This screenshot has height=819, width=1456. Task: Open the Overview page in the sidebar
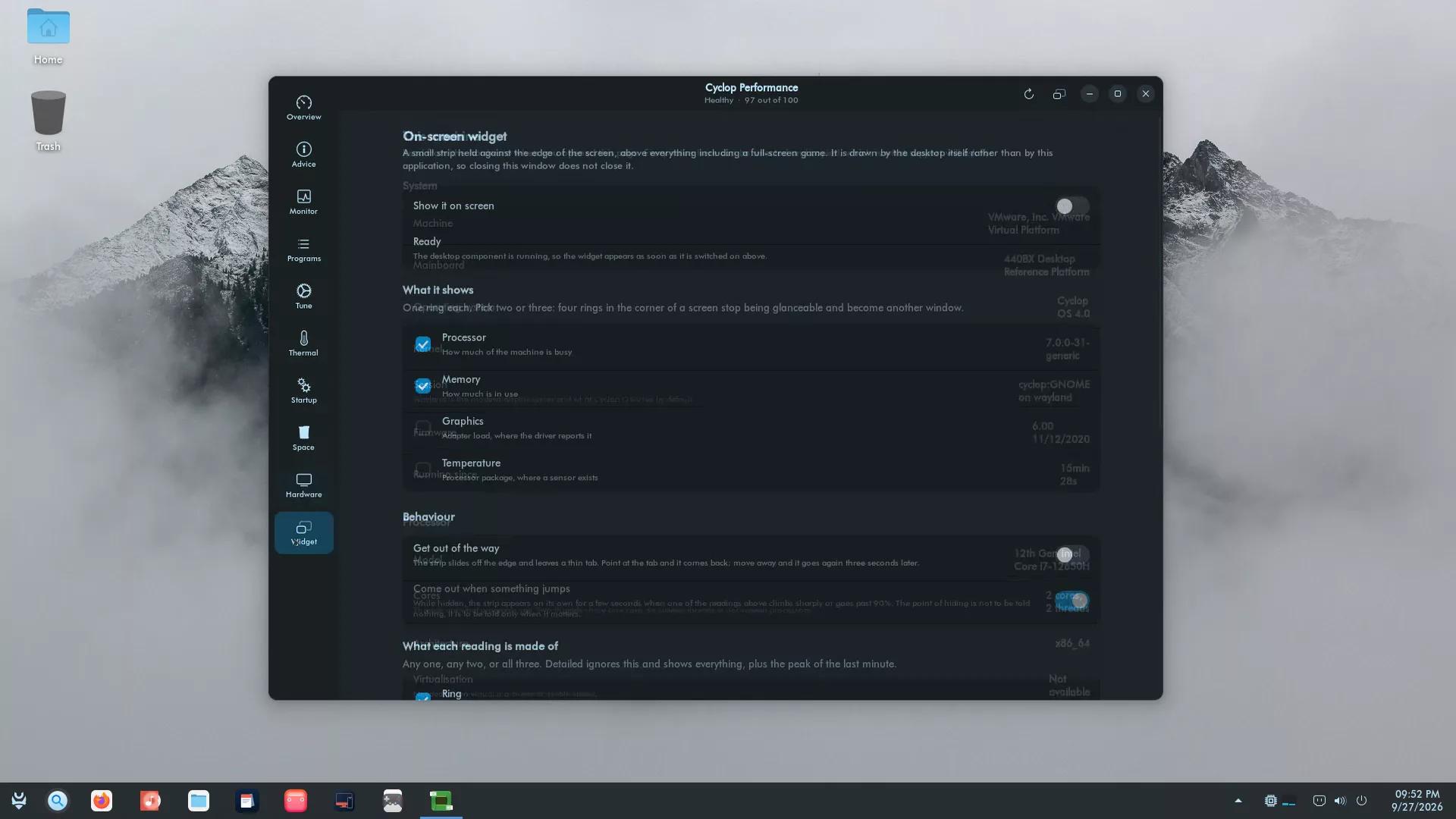point(303,108)
